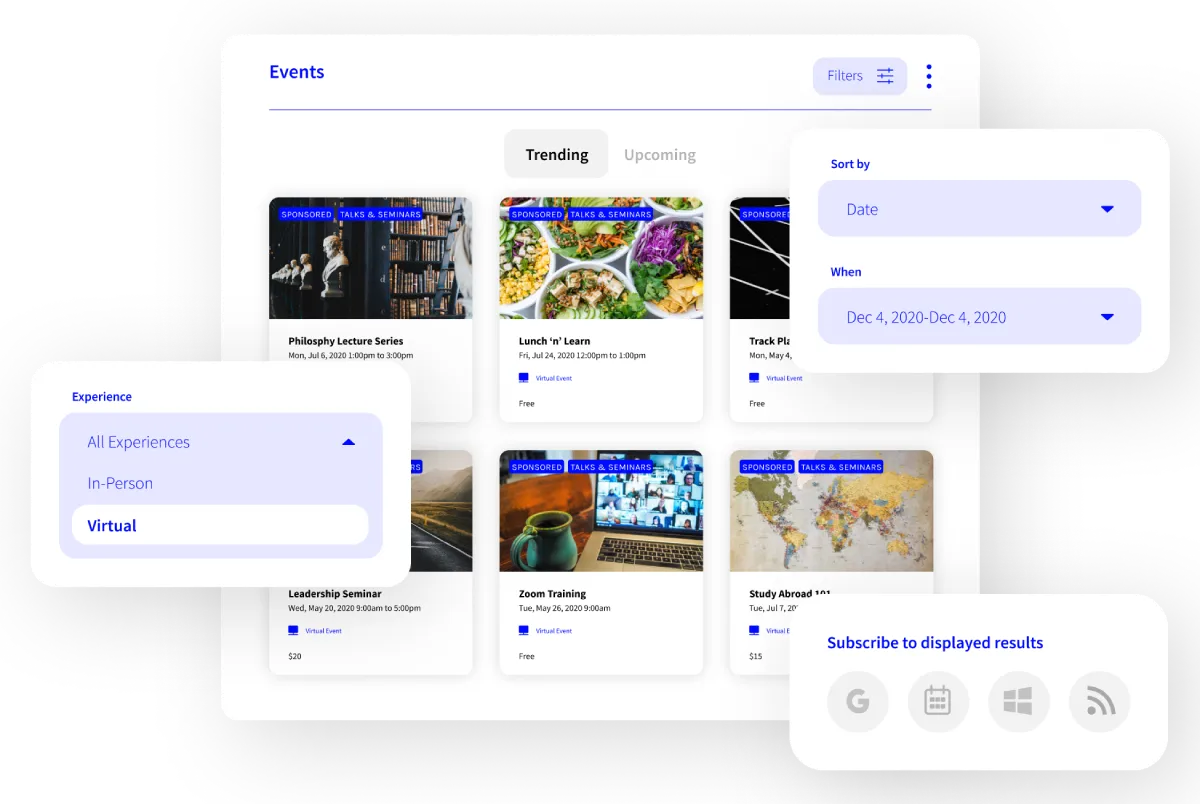
Task: Click Virtual Event link on Zoom Training
Action: (554, 631)
